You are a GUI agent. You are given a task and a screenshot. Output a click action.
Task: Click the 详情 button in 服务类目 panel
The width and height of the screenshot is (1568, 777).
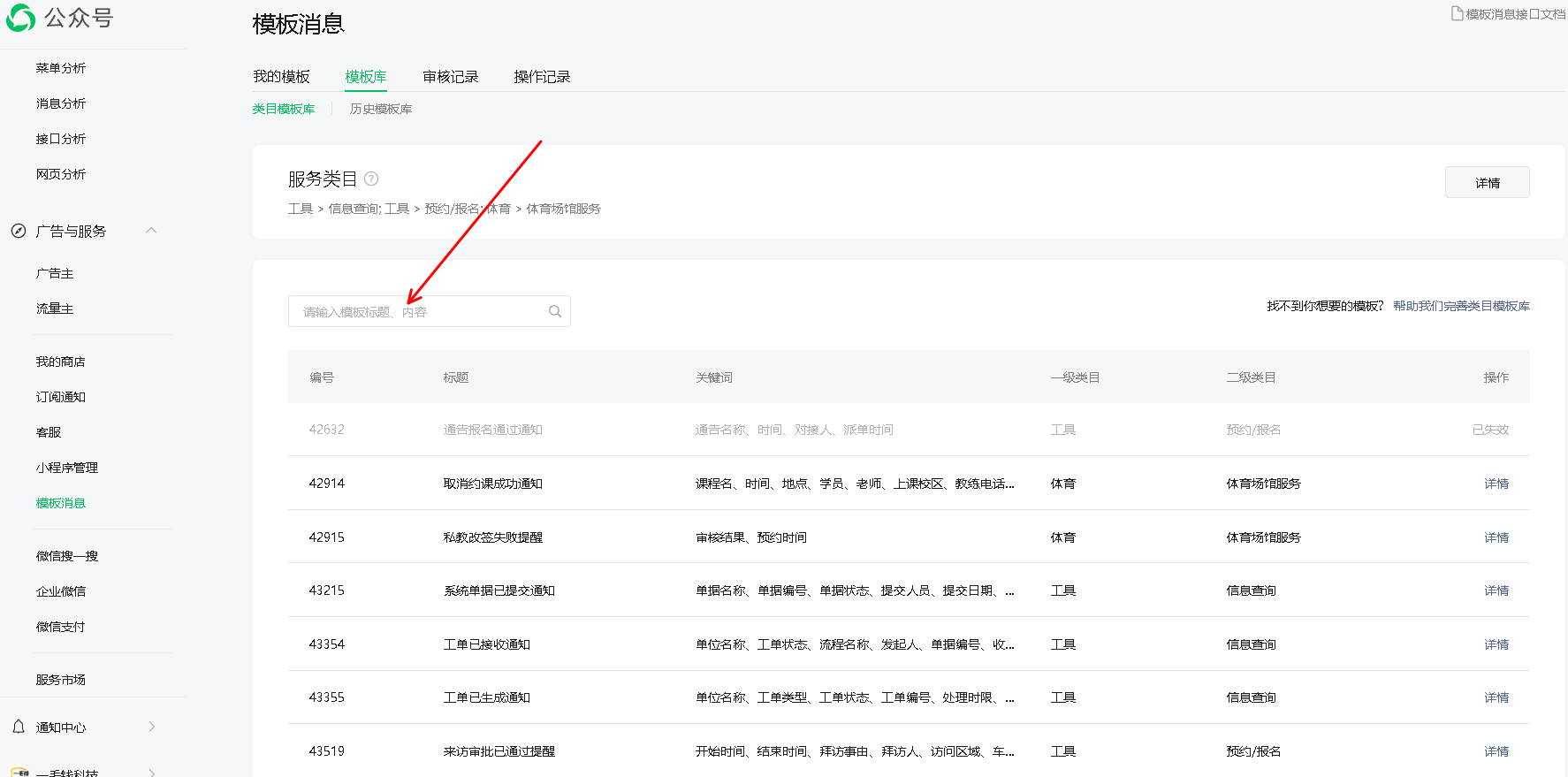1488,182
